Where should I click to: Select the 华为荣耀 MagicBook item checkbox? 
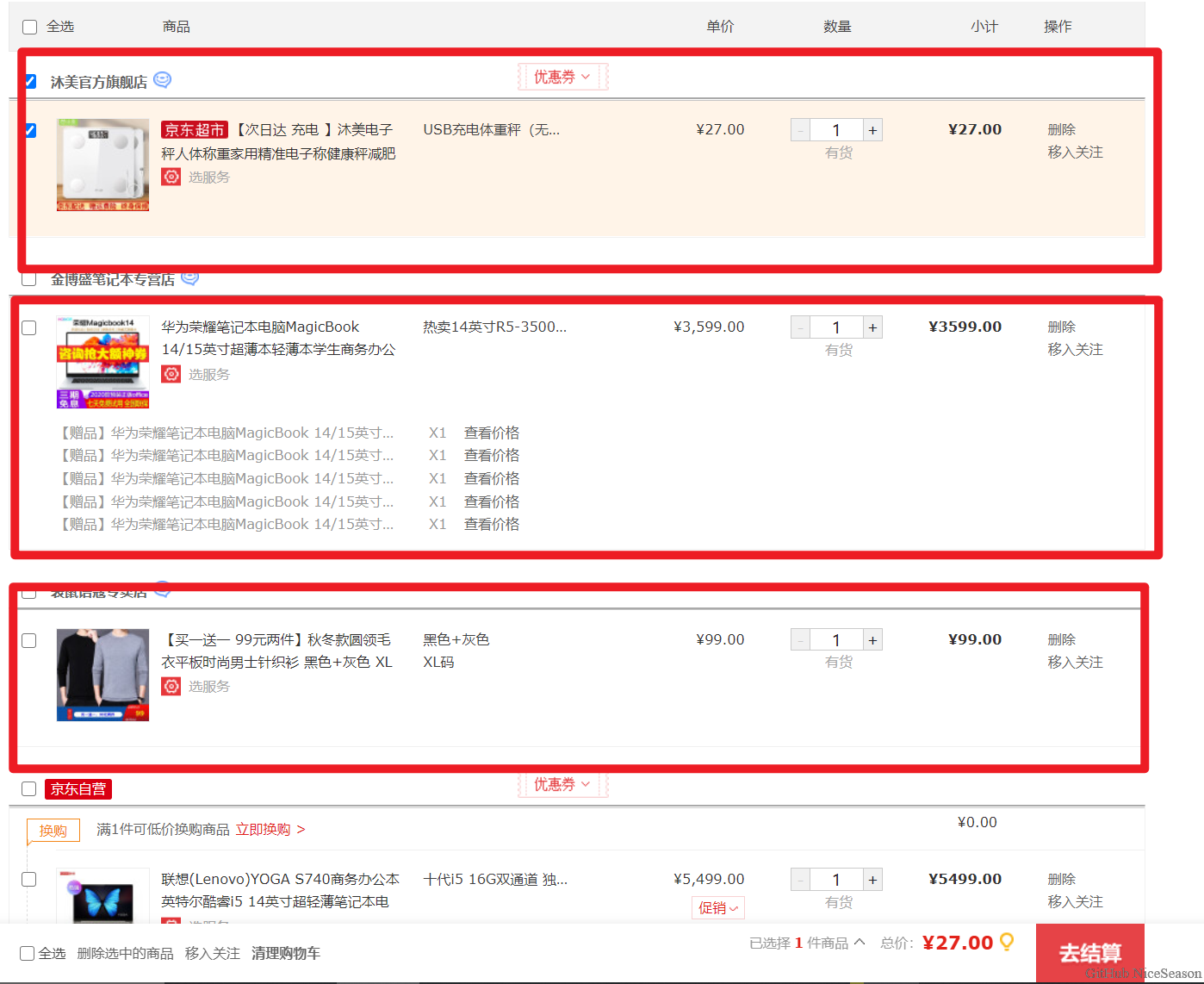coord(29,328)
